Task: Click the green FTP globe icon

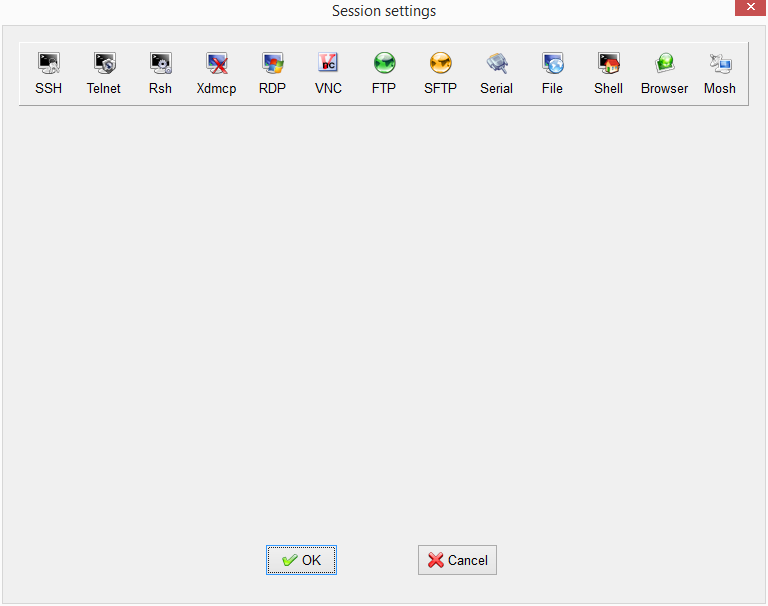Action: point(384,64)
